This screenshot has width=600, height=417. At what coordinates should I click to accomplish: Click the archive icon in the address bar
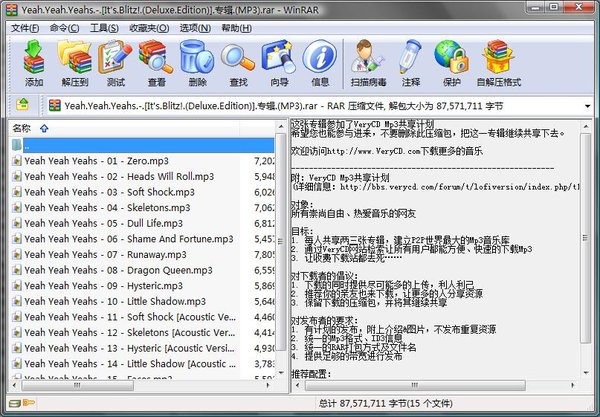55,106
